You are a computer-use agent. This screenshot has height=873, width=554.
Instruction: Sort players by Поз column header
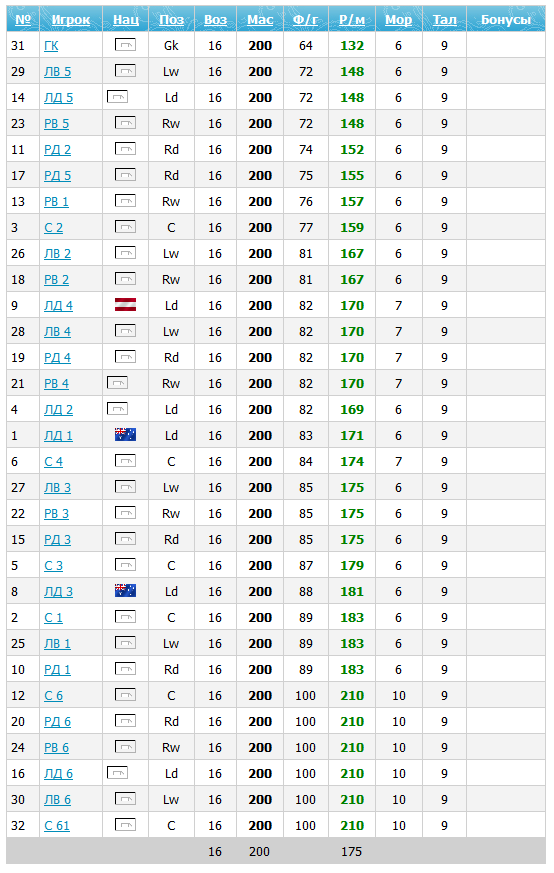(x=171, y=19)
